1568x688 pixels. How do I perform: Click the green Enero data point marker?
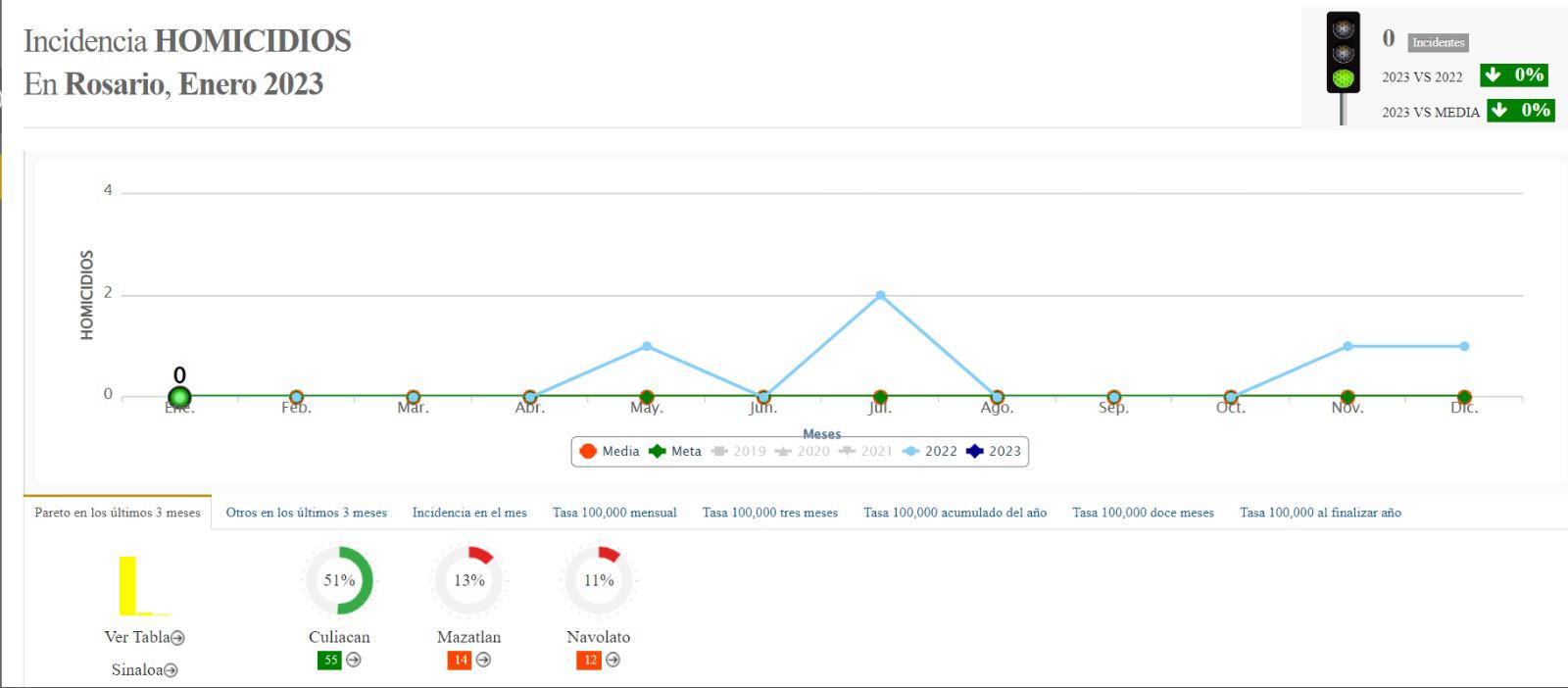179,397
